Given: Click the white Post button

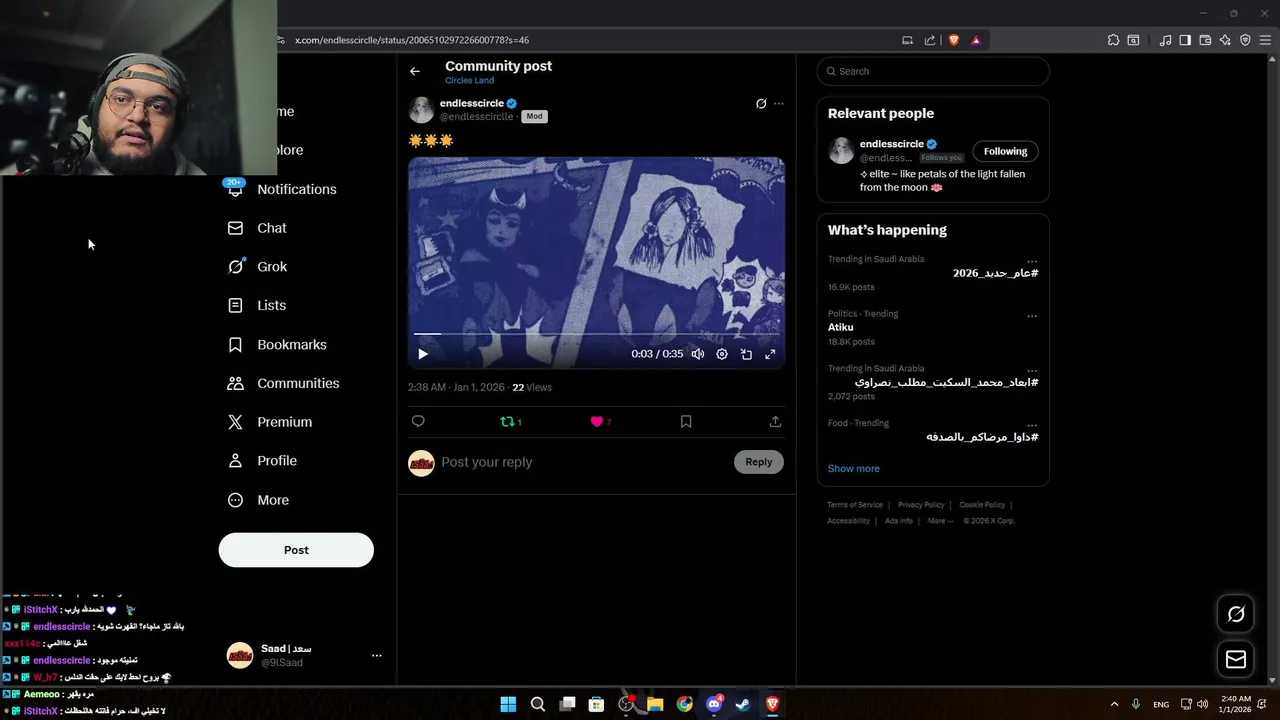Looking at the screenshot, I should tap(296, 550).
